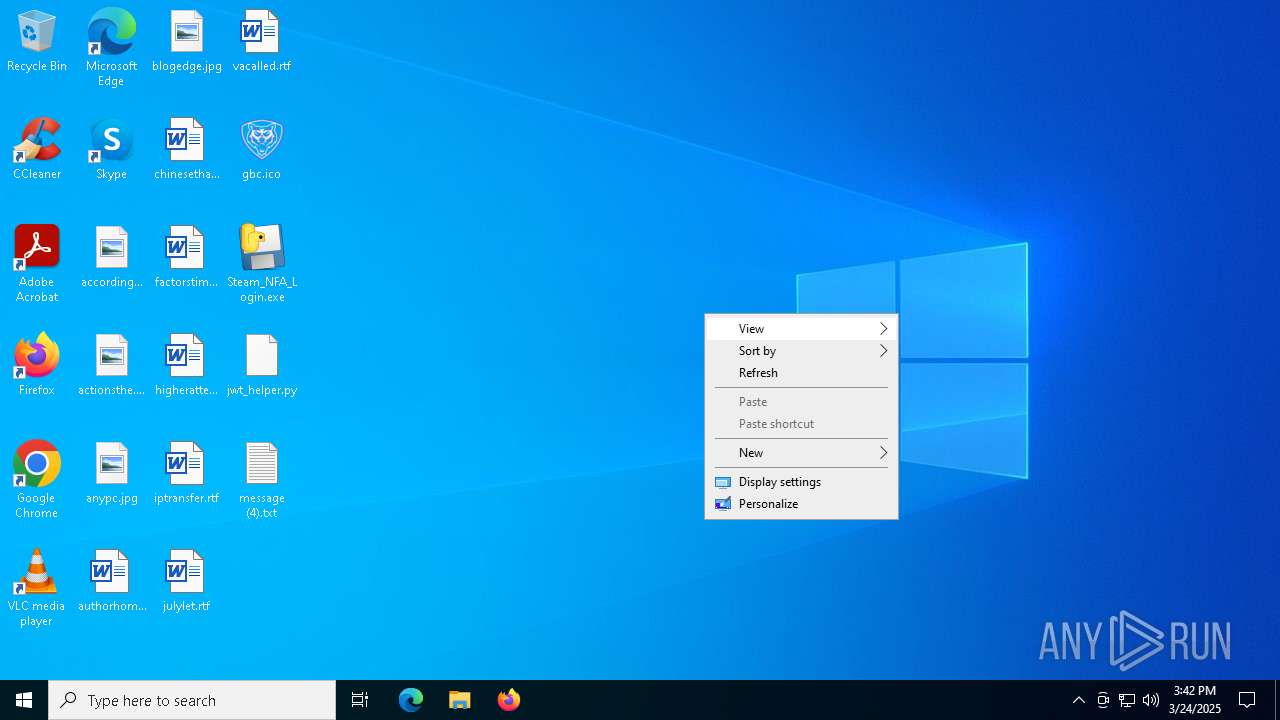Choose Refresh in the context menu
This screenshot has width=1280, height=720.
(801, 373)
